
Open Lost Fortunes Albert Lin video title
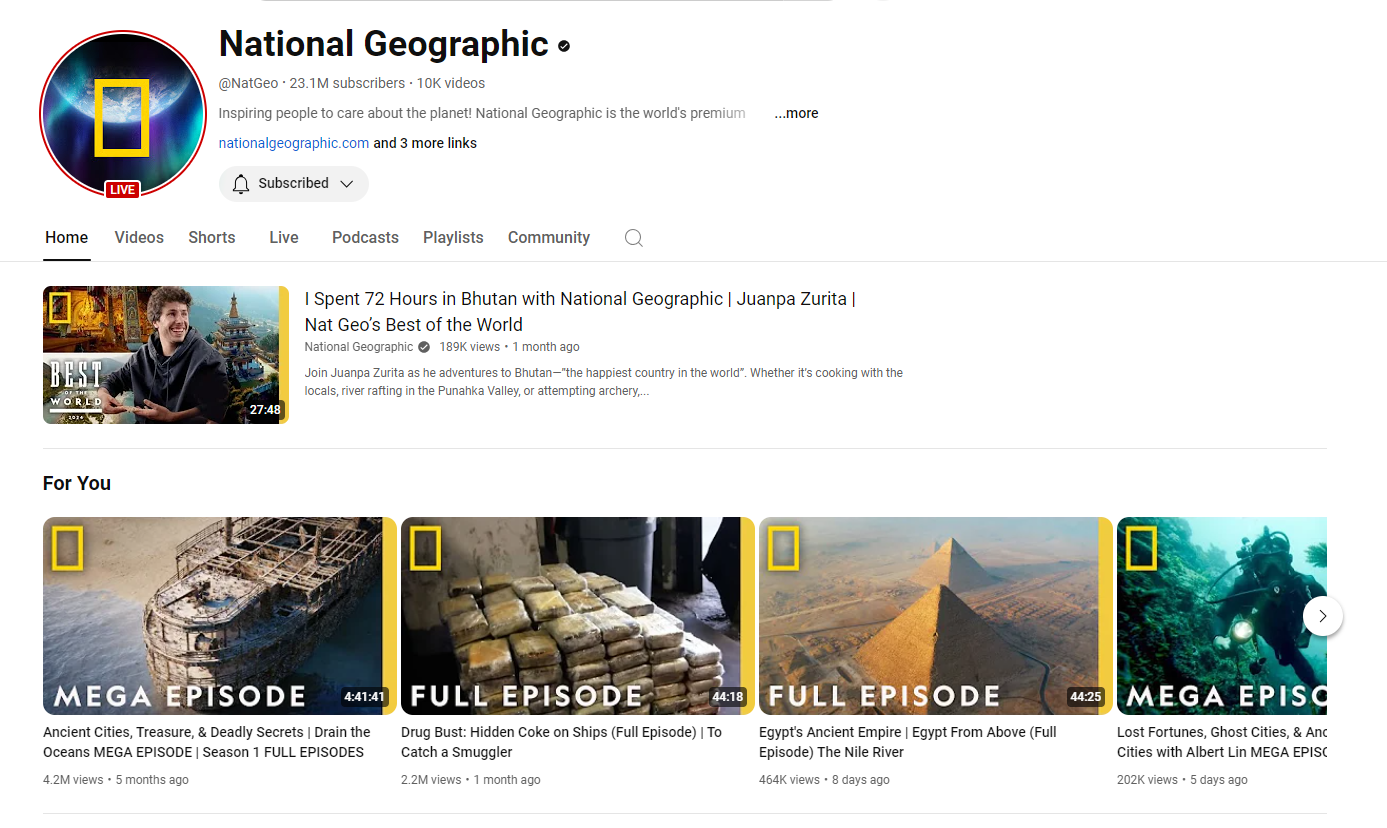click(1222, 742)
